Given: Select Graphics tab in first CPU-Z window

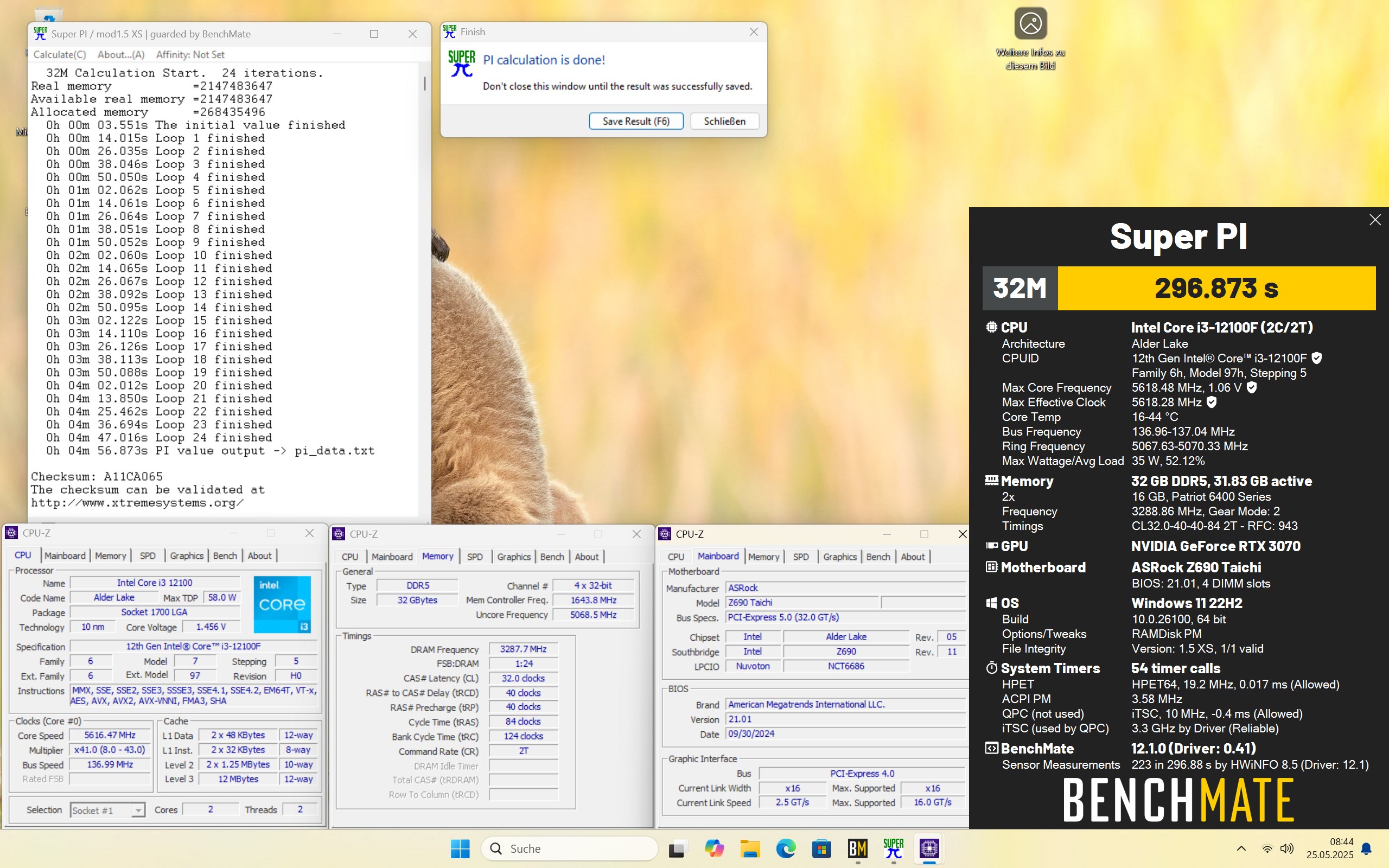Looking at the screenshot, I should 187,556.
